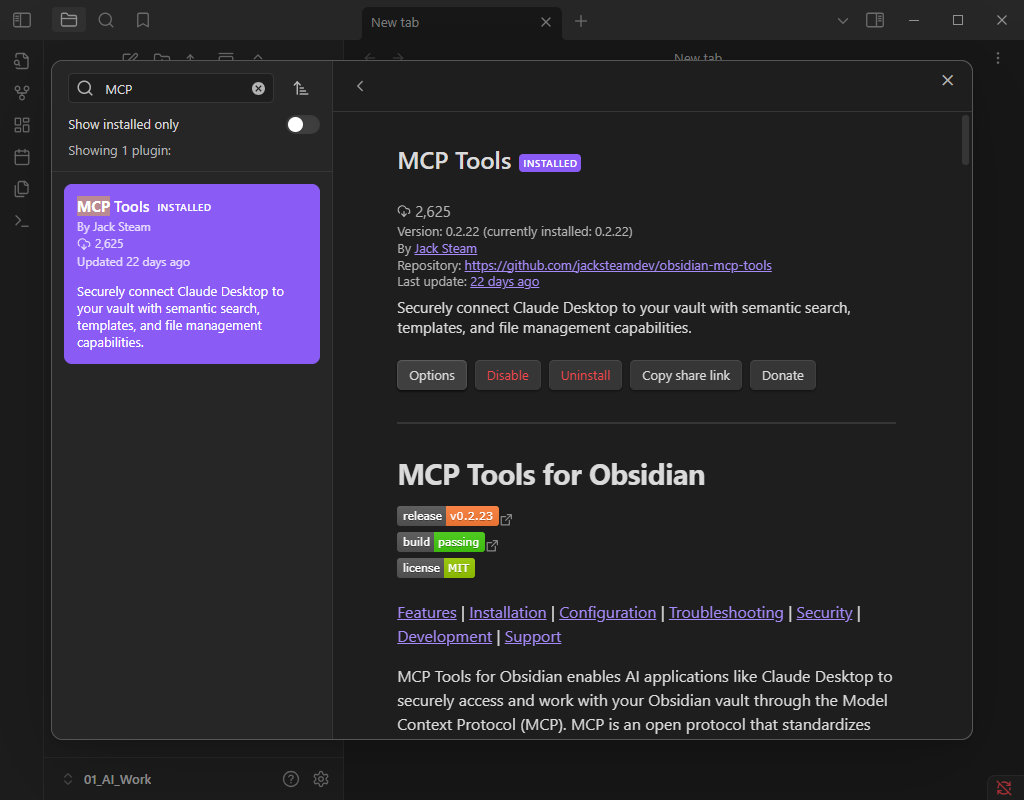Open the quick switcher ribbon icon

[x=22, y=61]
